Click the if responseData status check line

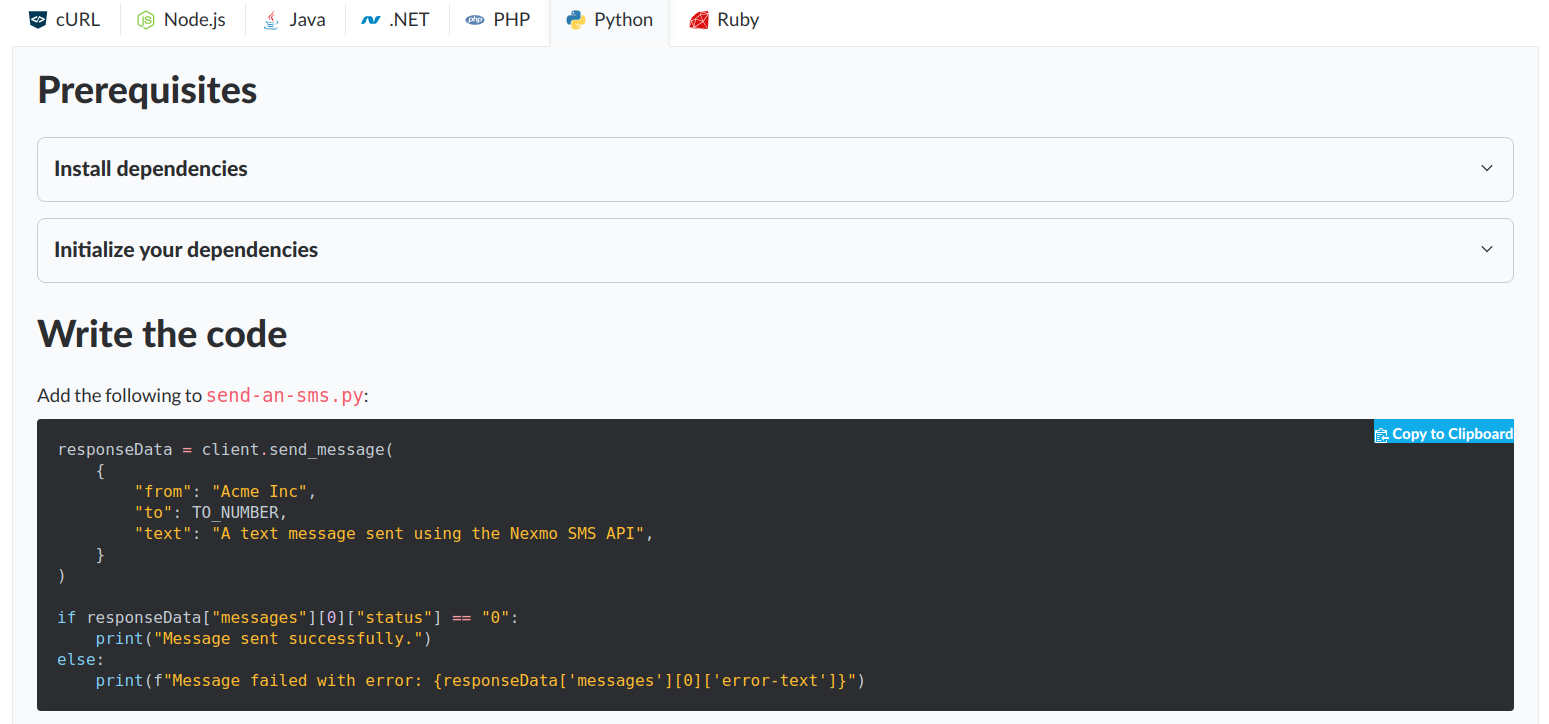click(x=288, y=618)
